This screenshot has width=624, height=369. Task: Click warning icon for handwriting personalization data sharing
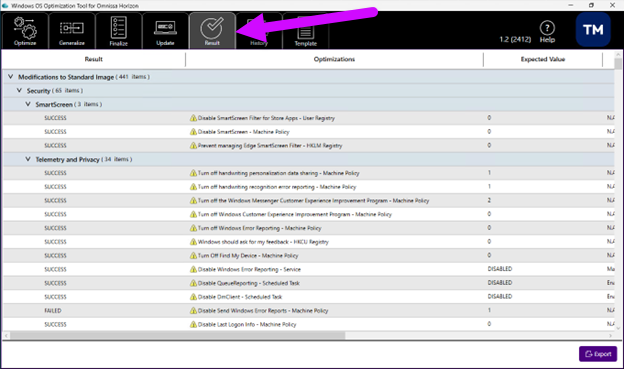(193, 173)
